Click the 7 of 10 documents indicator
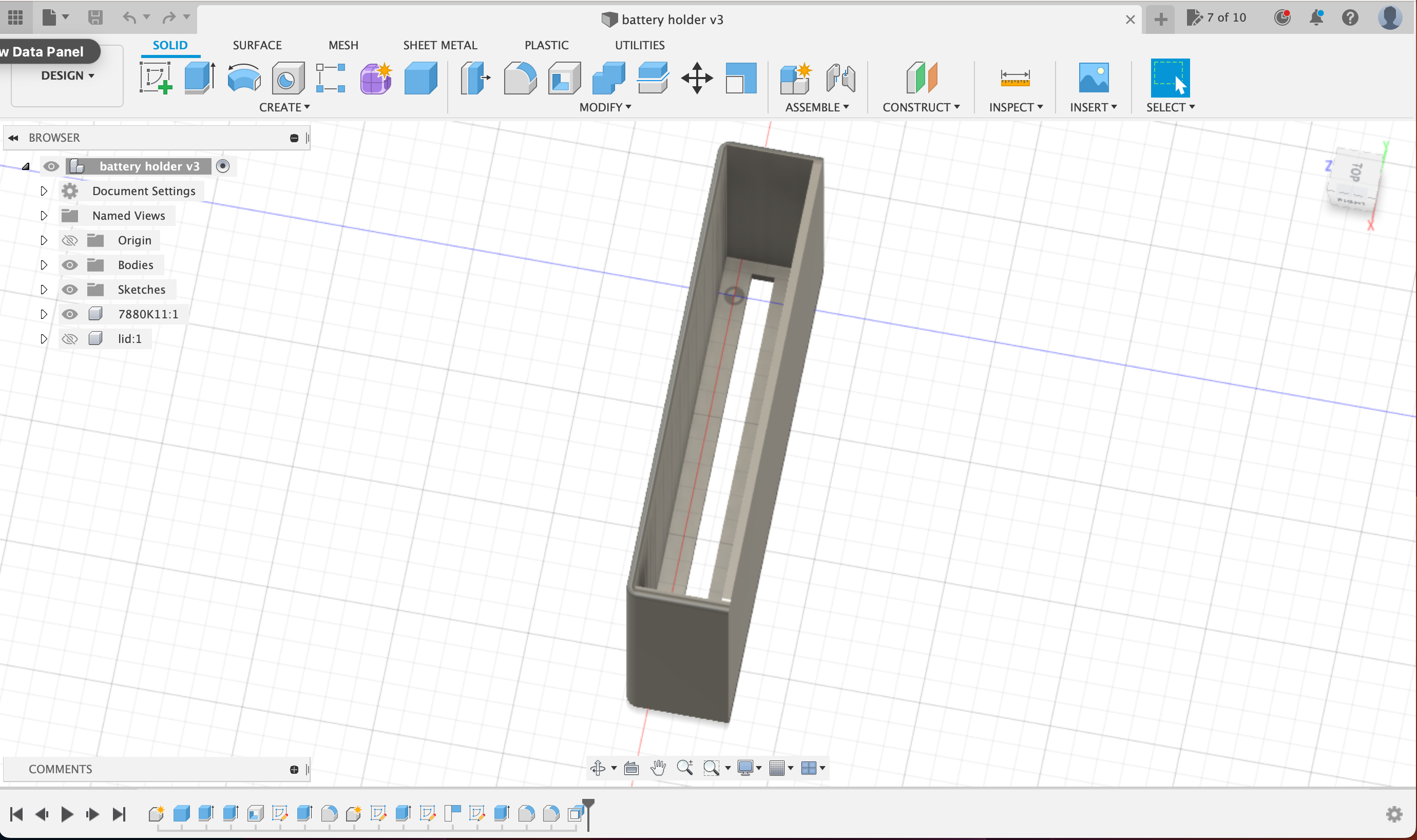This screenshot has width=1417, height=840. pos(1216,17)
